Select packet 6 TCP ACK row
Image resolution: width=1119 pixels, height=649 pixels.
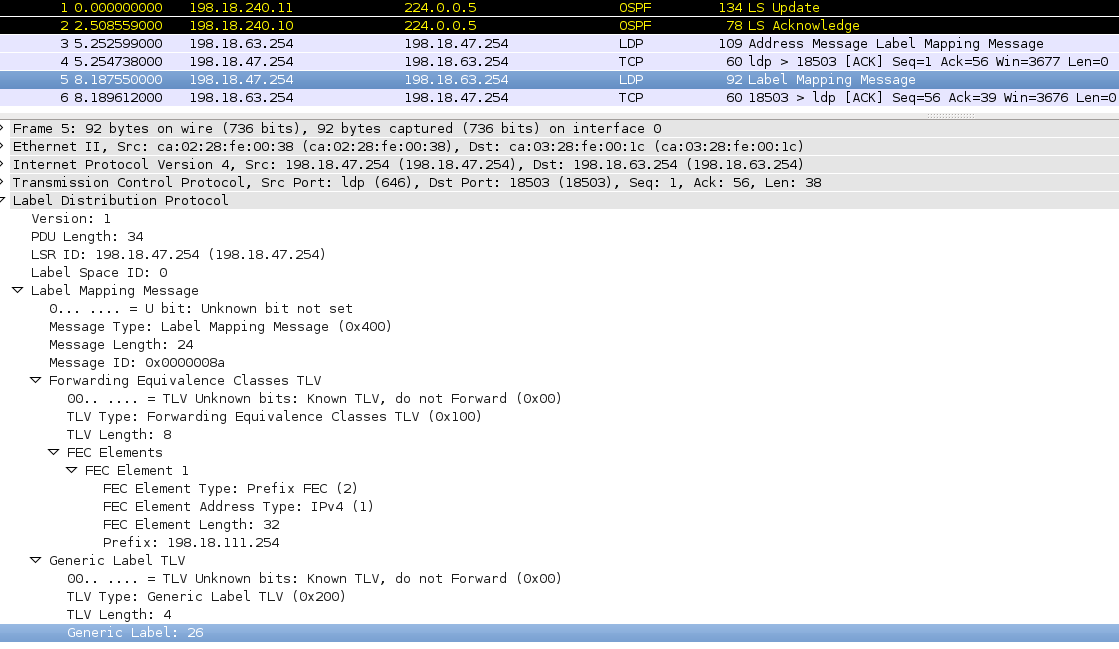pyautogui.click(x=500, y=98)
